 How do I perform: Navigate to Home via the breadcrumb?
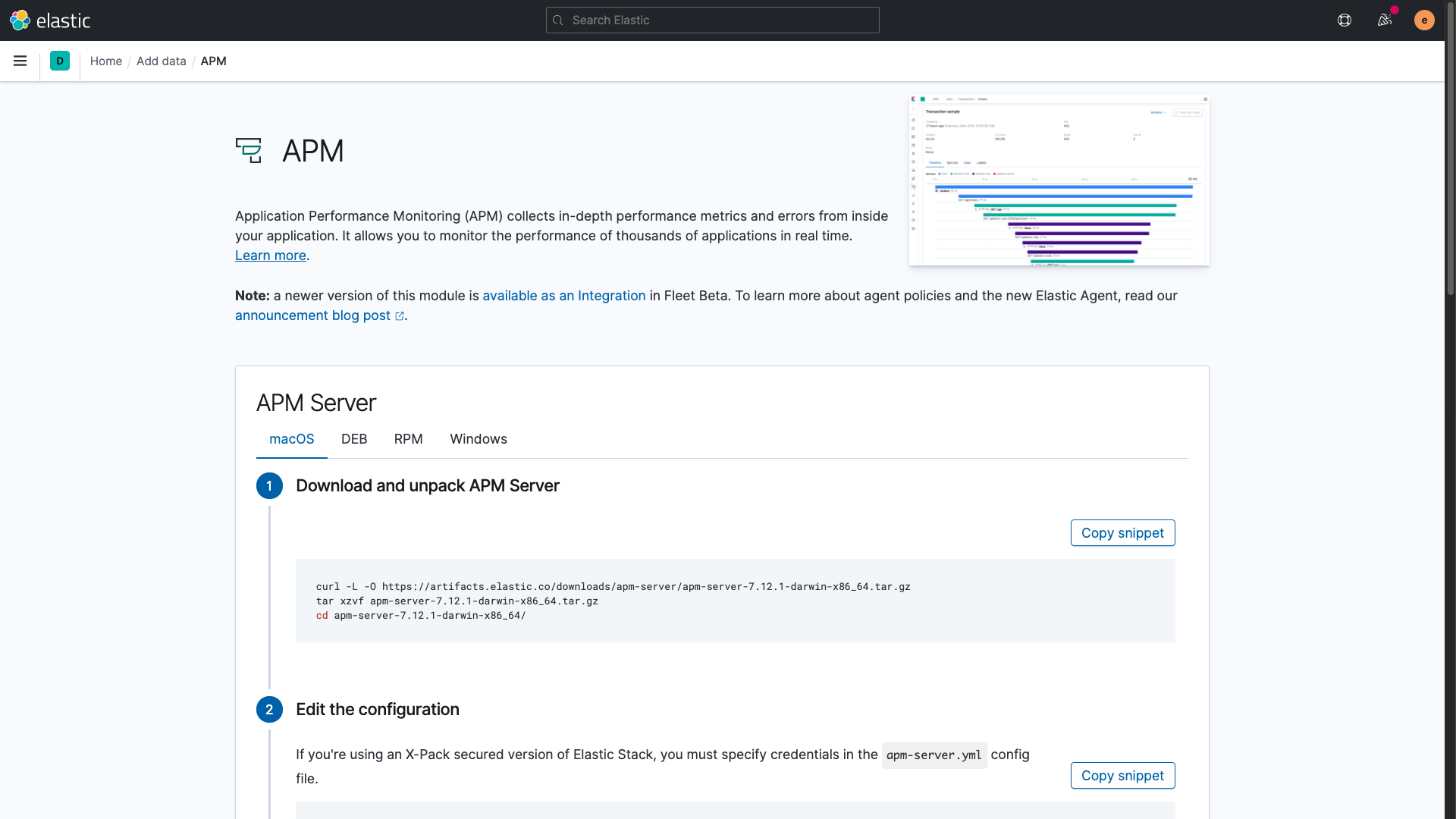(x=106, y=61)
